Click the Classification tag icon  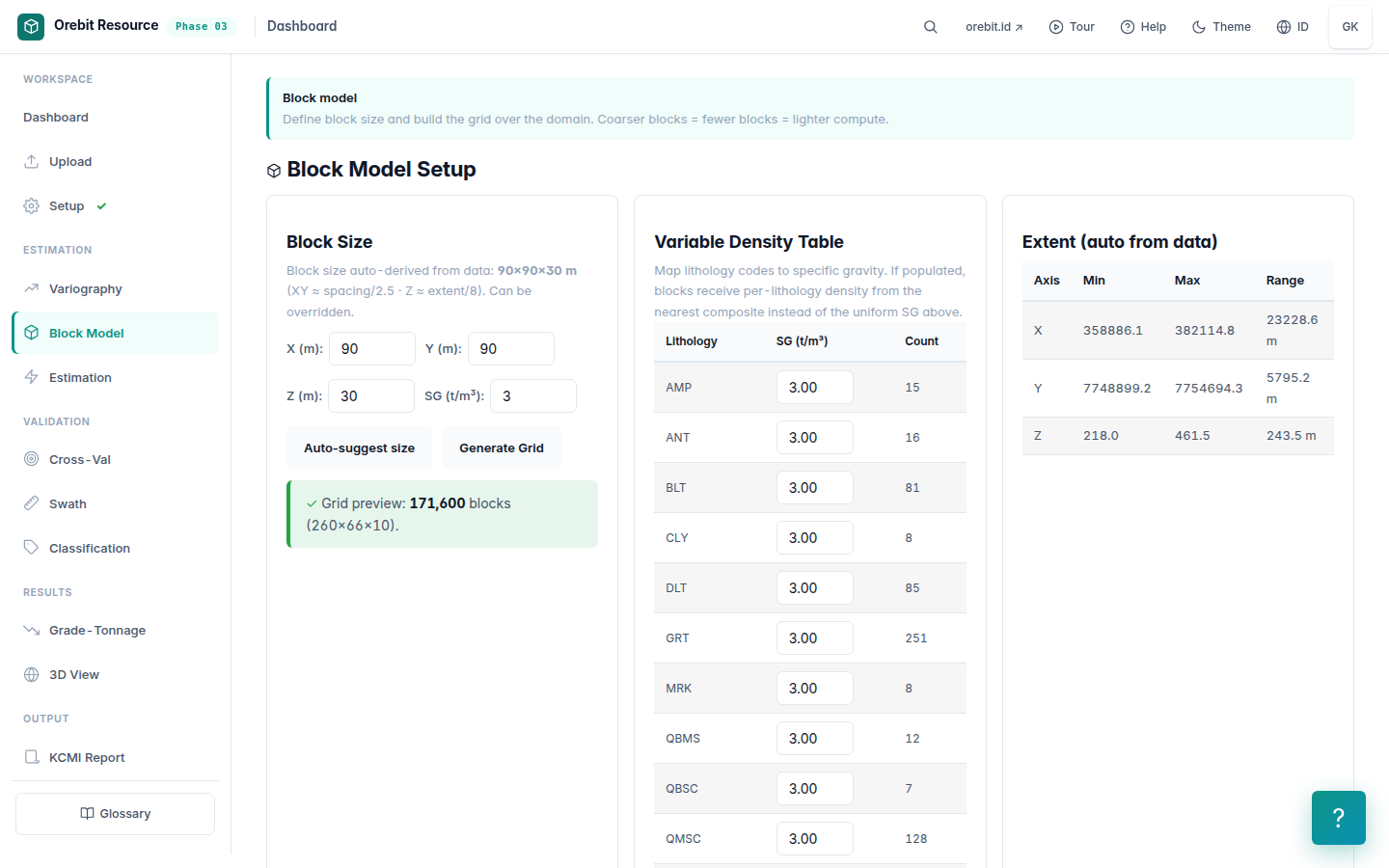(32, 549)
